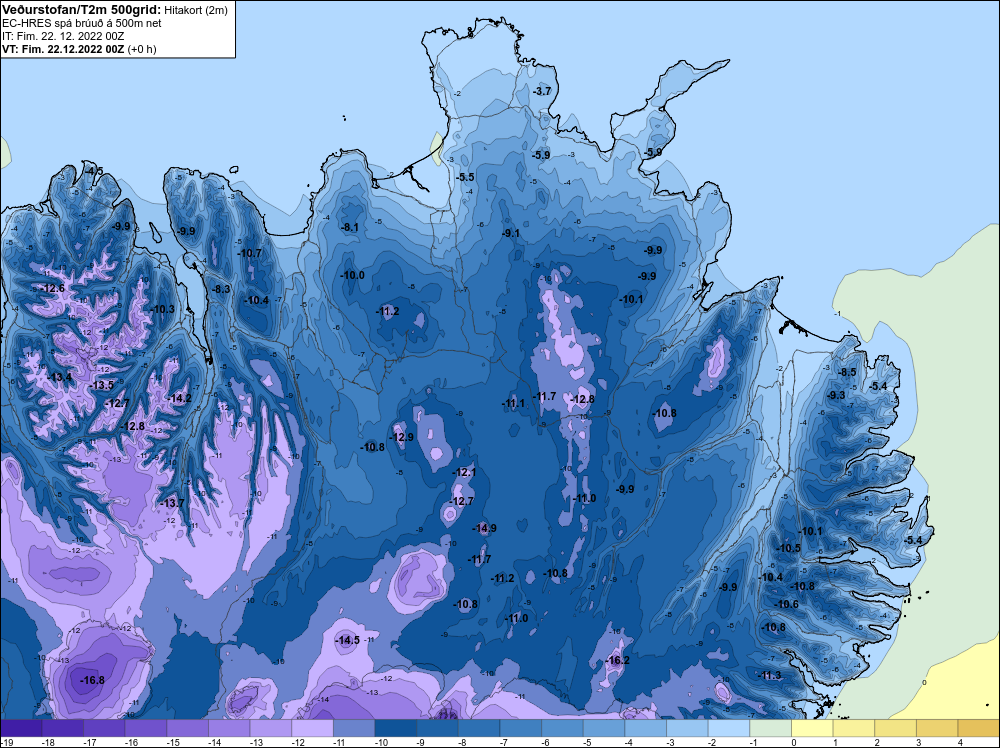
Task: Click the -12.6 temperature value on the map
Action: click(x=52, y=288)
